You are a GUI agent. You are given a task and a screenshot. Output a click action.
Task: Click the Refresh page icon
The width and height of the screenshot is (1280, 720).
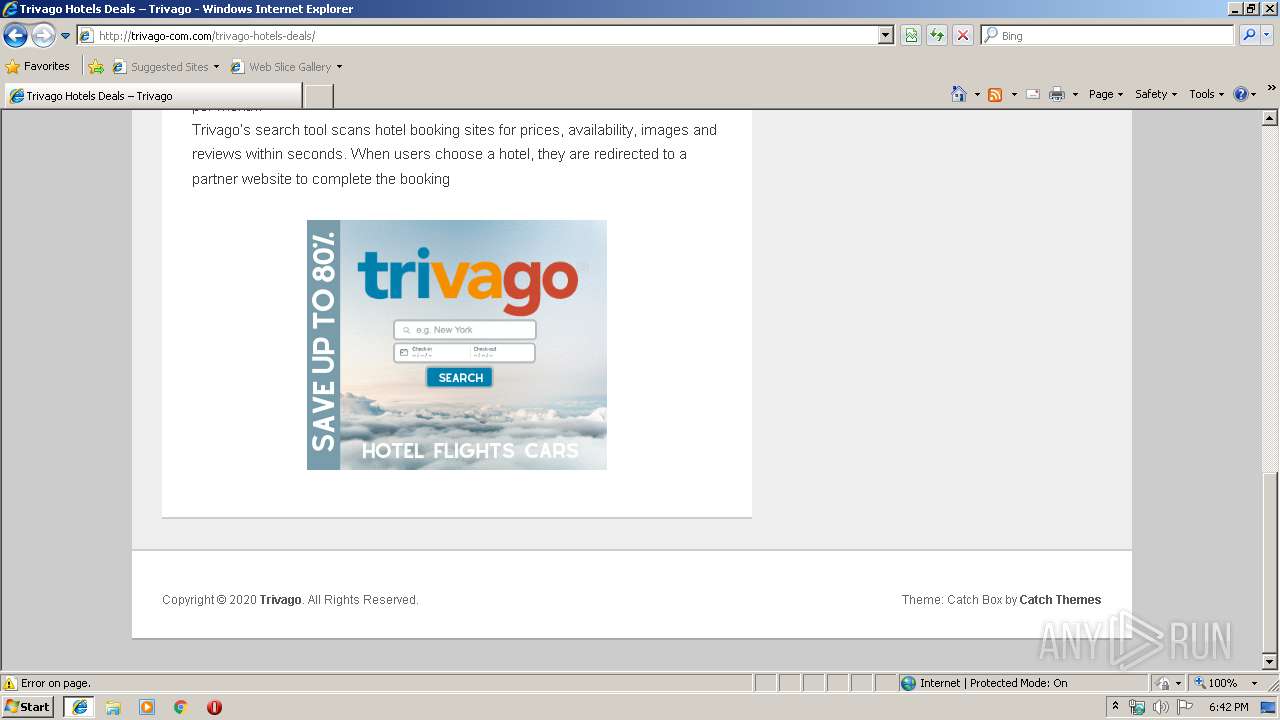(937, 36)
